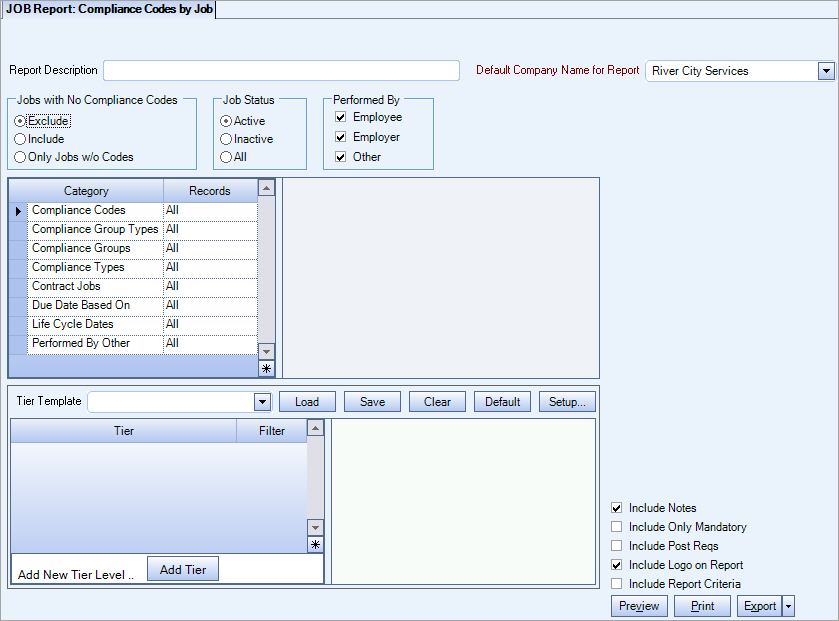Open the Export split-button arrow
The height and width of the screenshot is (621, 839).
pyautogui.click(x=787, y=606)
